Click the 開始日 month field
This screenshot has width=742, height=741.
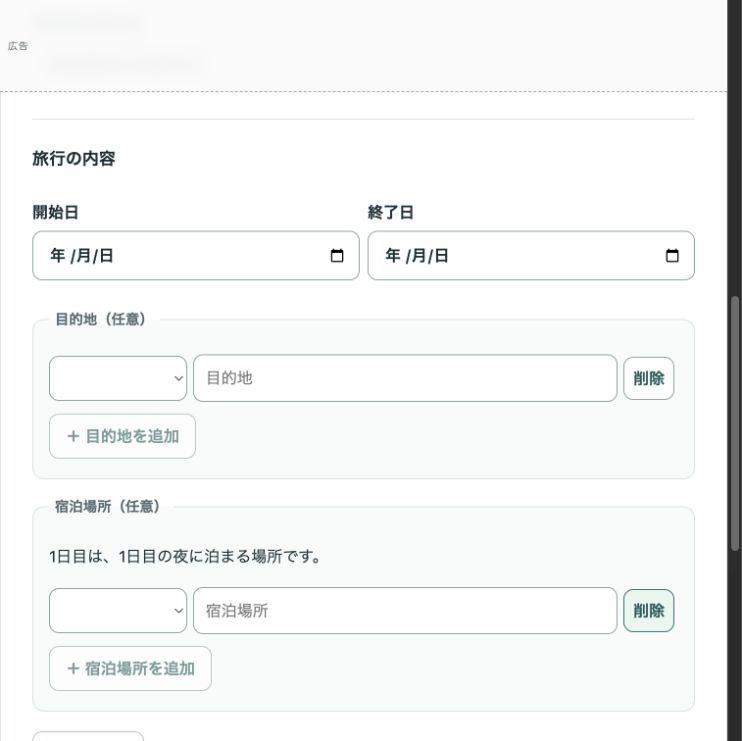pyautogui.click(x=83, y=256)
